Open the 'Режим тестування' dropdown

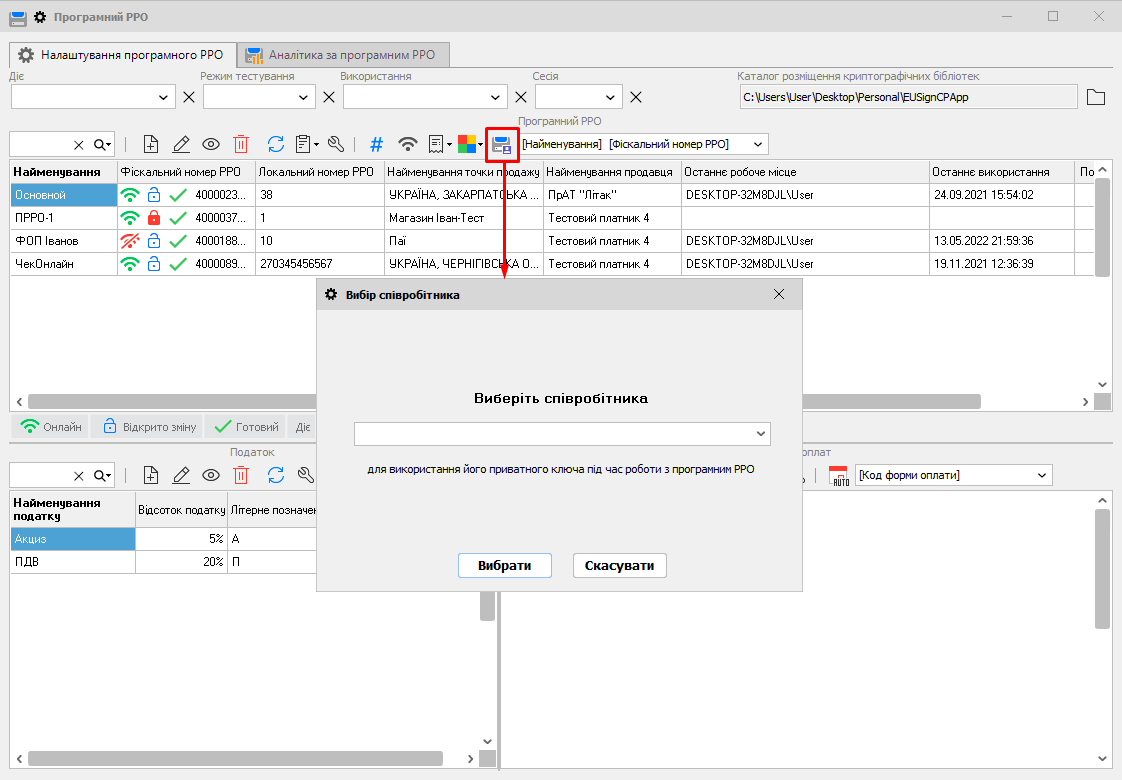pyautogui.click(x=305, y=97)
